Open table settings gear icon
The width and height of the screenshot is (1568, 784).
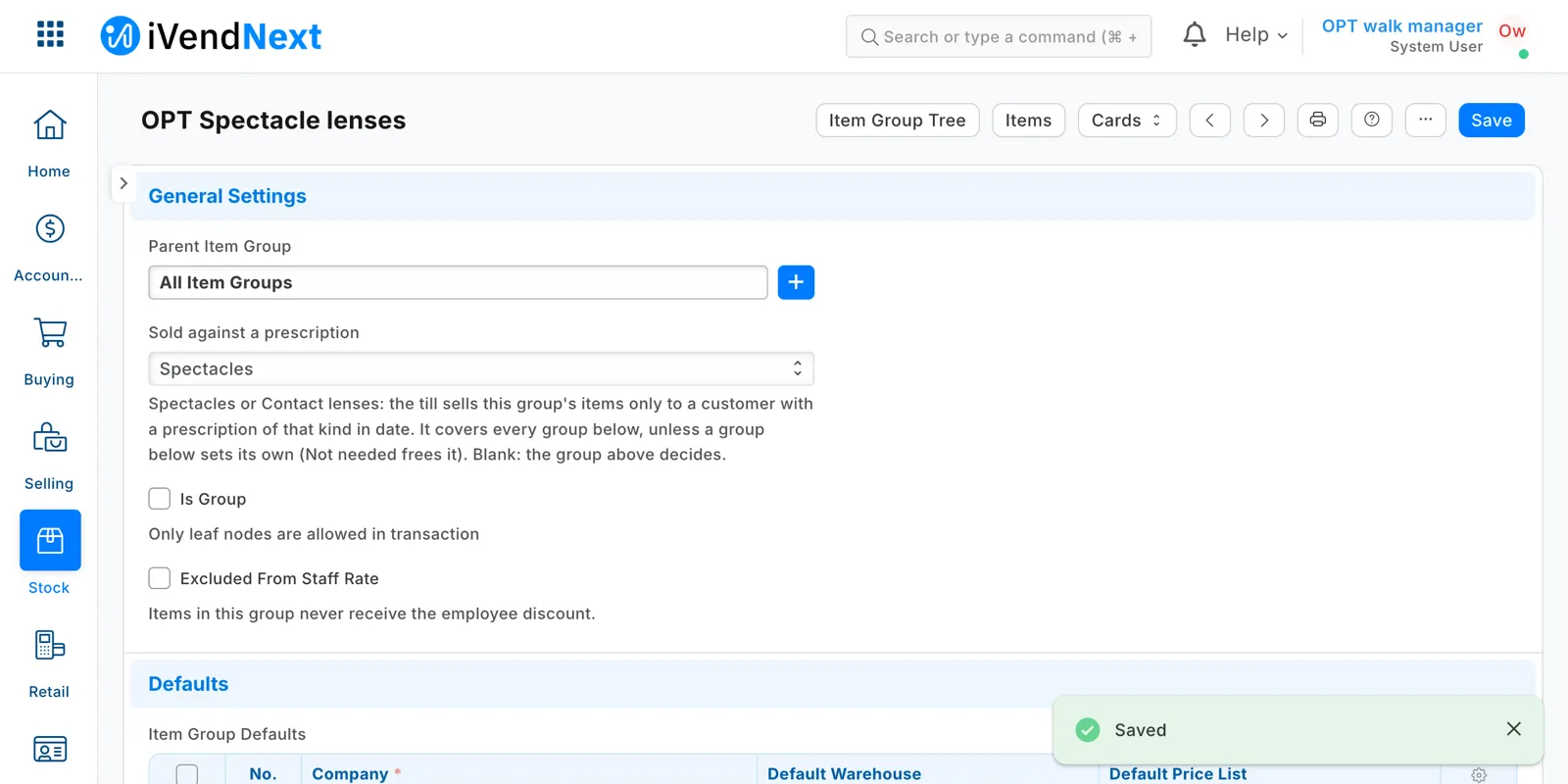pos(1479,774)
